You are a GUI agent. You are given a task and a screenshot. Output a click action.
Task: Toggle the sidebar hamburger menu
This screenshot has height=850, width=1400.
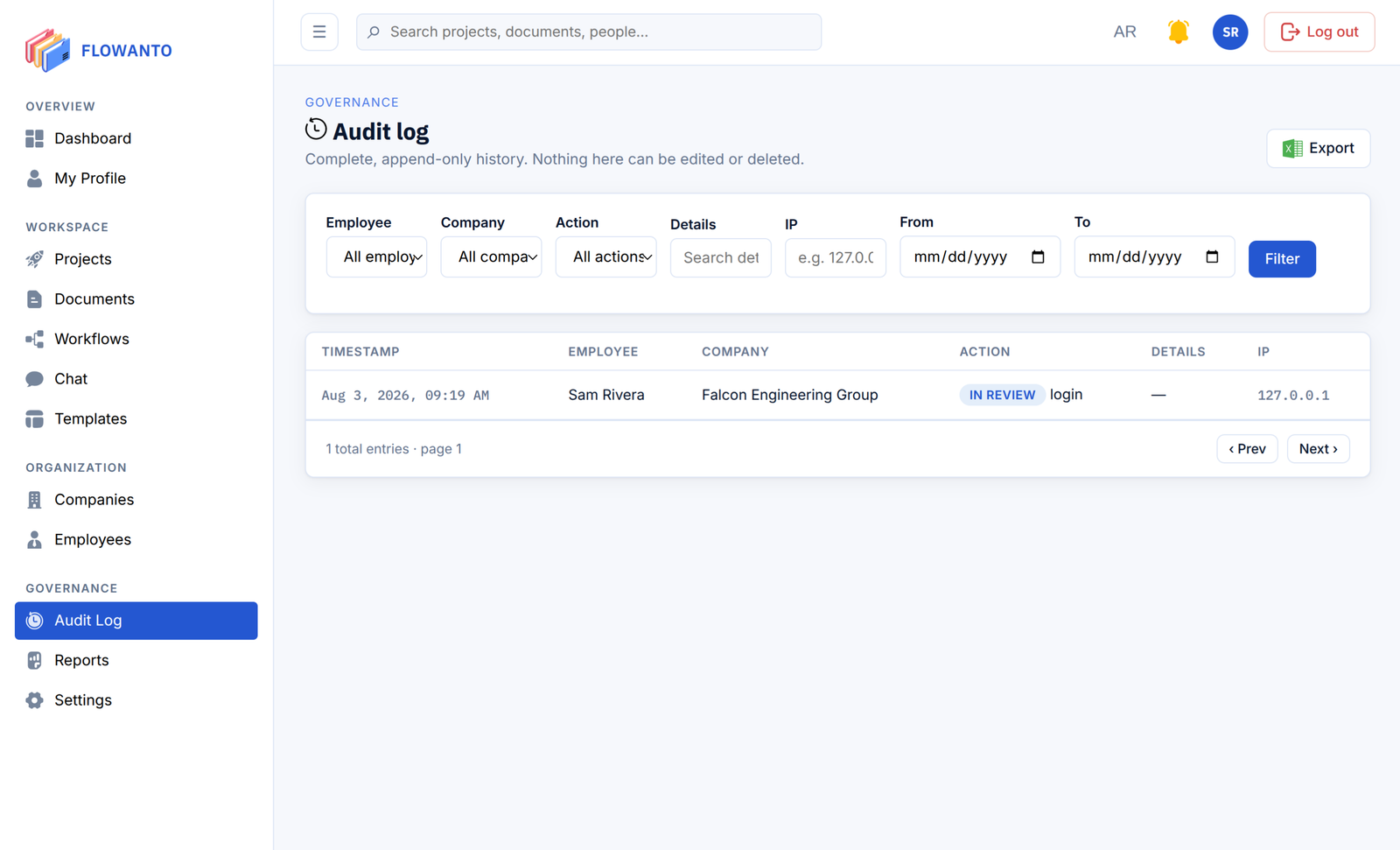pyautogui.click(x=319, y=32)
